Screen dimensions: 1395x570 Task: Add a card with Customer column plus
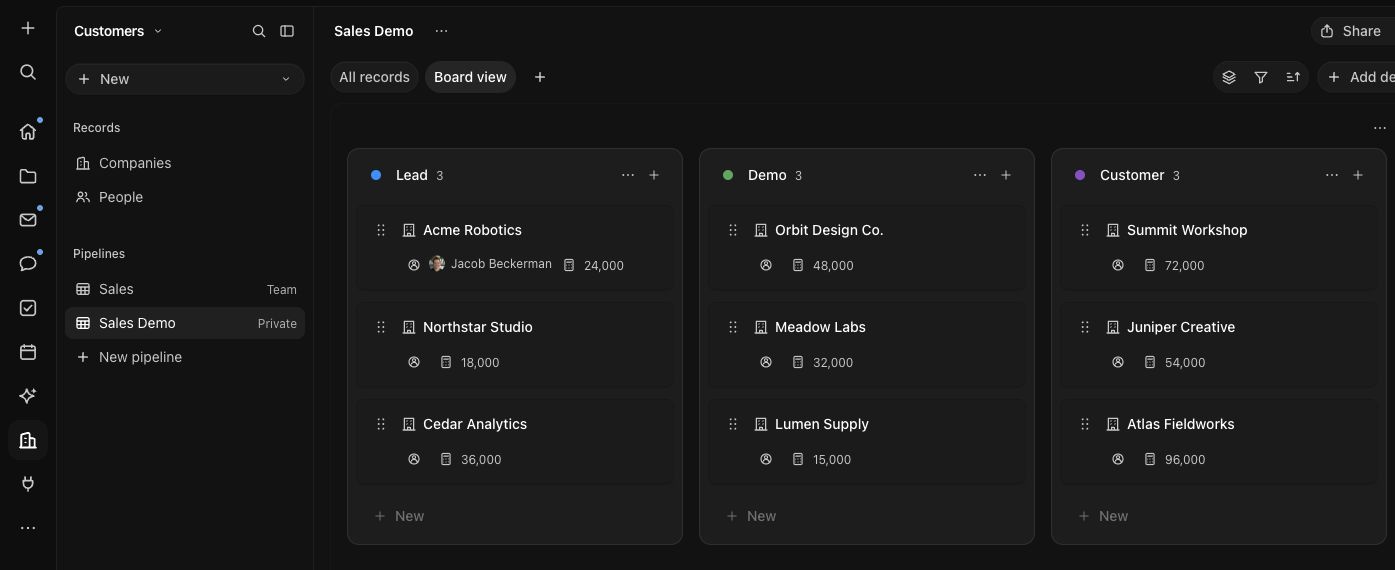coord(1358,175)
